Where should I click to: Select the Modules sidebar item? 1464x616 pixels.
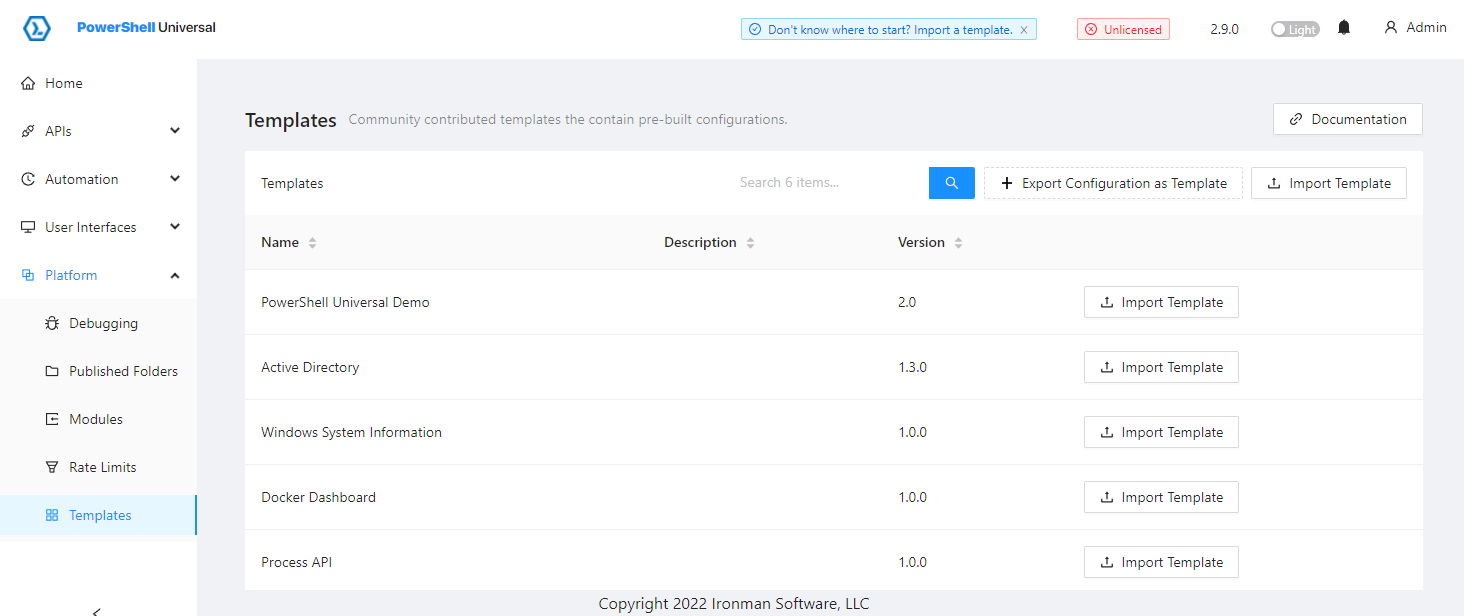pyautogui.click(x=95, y=419)
